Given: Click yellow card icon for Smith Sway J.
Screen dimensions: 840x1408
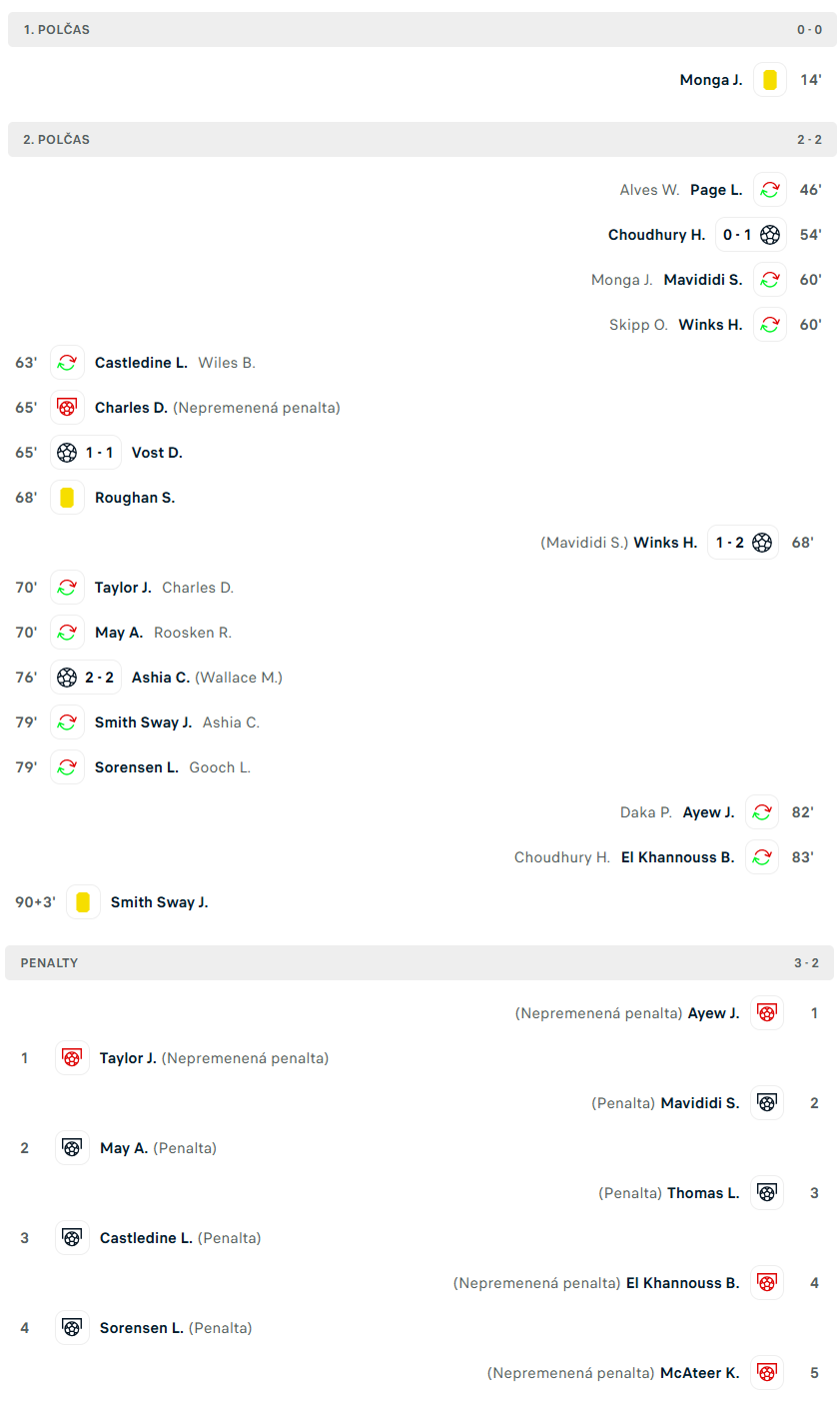Looking at the screenshot, I should 83,902.
